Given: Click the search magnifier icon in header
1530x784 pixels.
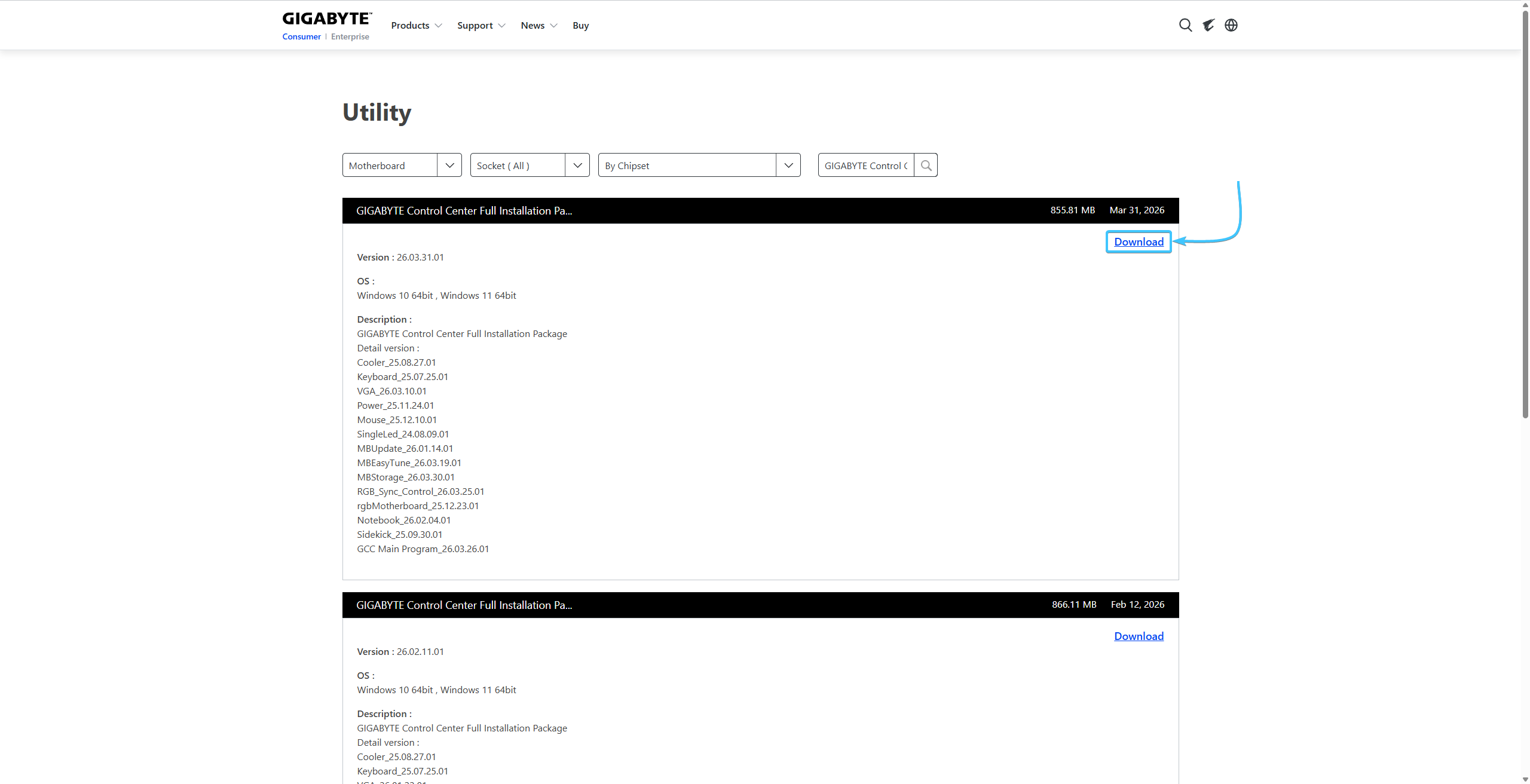Looking at the screenshot, I should (x=1185, y=25).
